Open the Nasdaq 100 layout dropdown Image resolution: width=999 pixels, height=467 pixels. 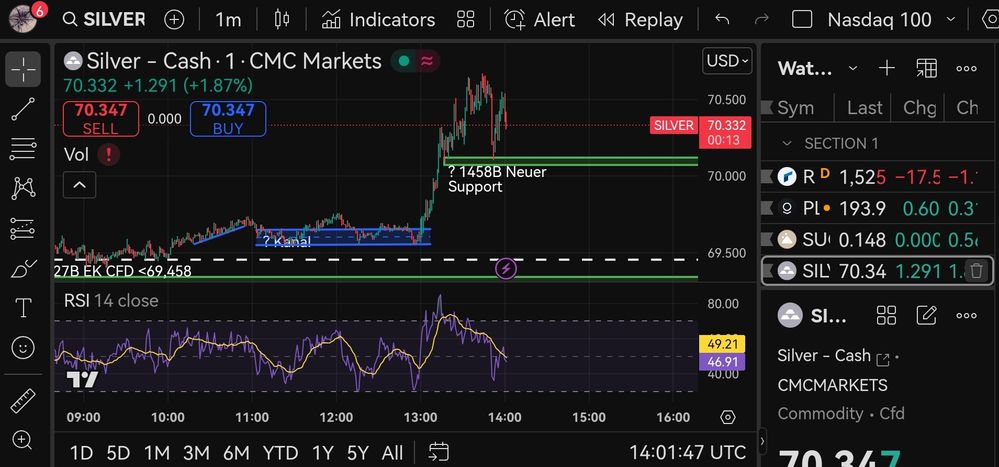coord(891,20)
